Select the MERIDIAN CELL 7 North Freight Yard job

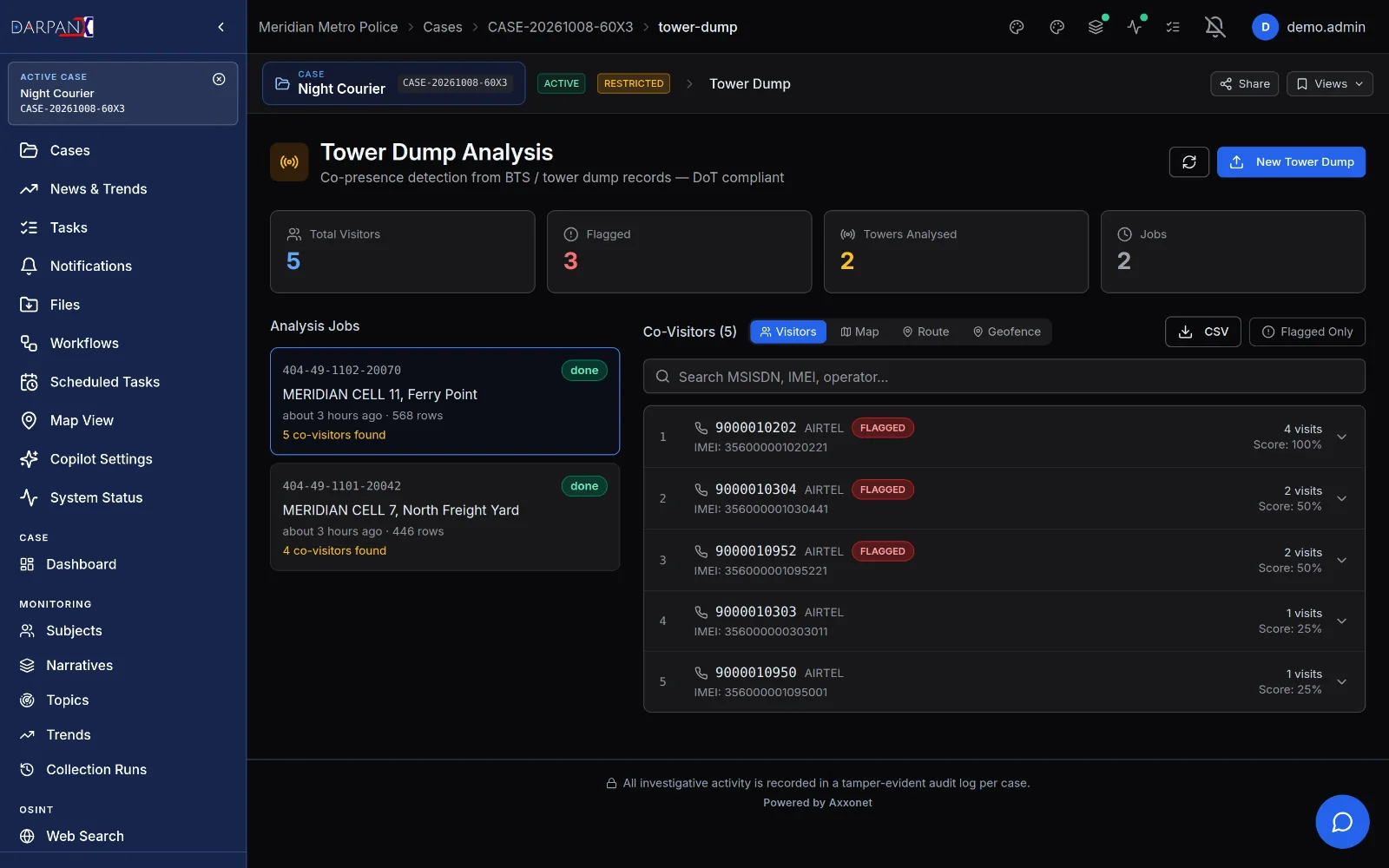(444, 517)
